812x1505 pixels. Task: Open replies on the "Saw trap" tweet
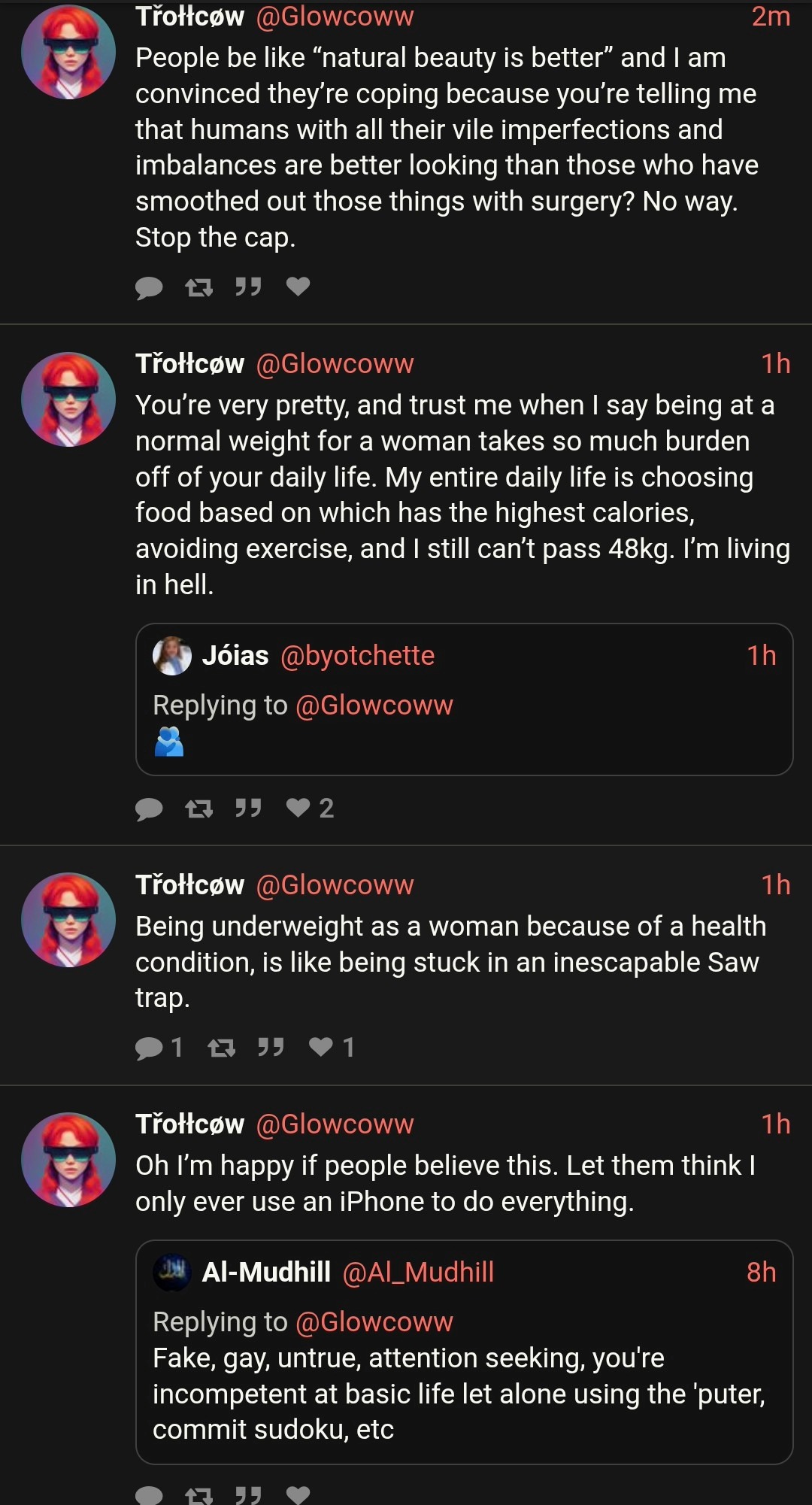click(x=149, y=1048)
